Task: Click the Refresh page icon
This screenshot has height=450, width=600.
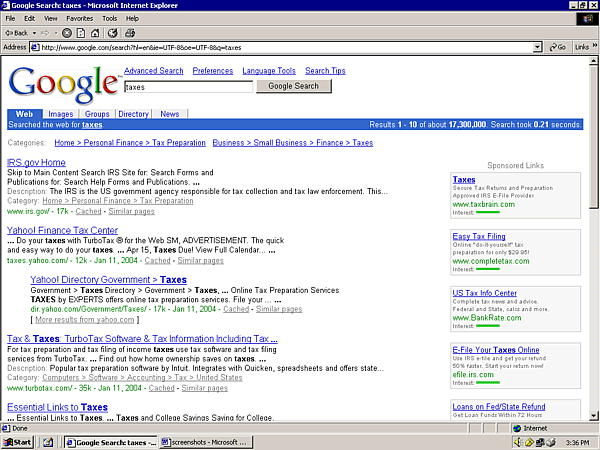Action: (x=82, y=32)
